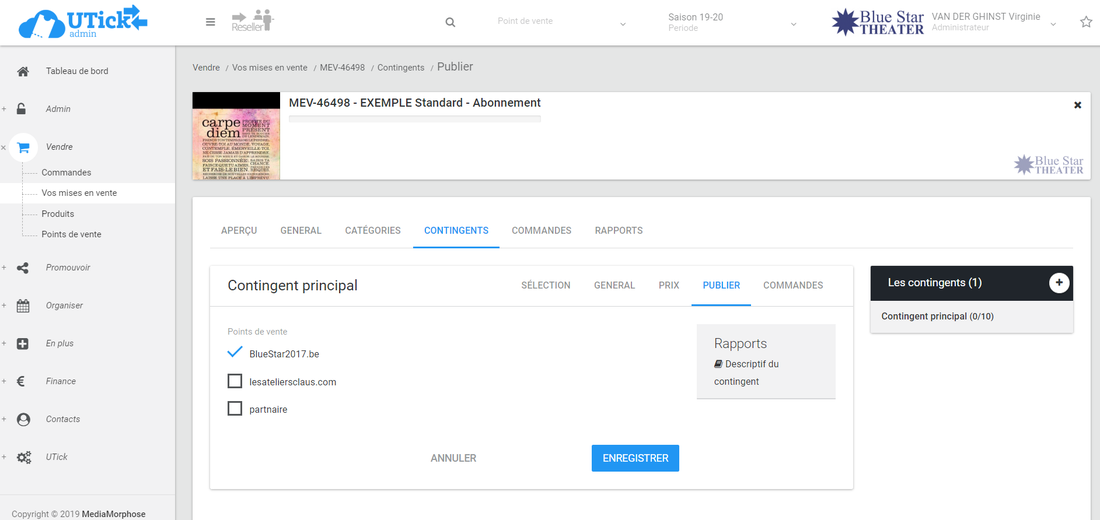Check the lesateliersclaus.com checkbox
1100x520 pixels.
click(235, 381)
